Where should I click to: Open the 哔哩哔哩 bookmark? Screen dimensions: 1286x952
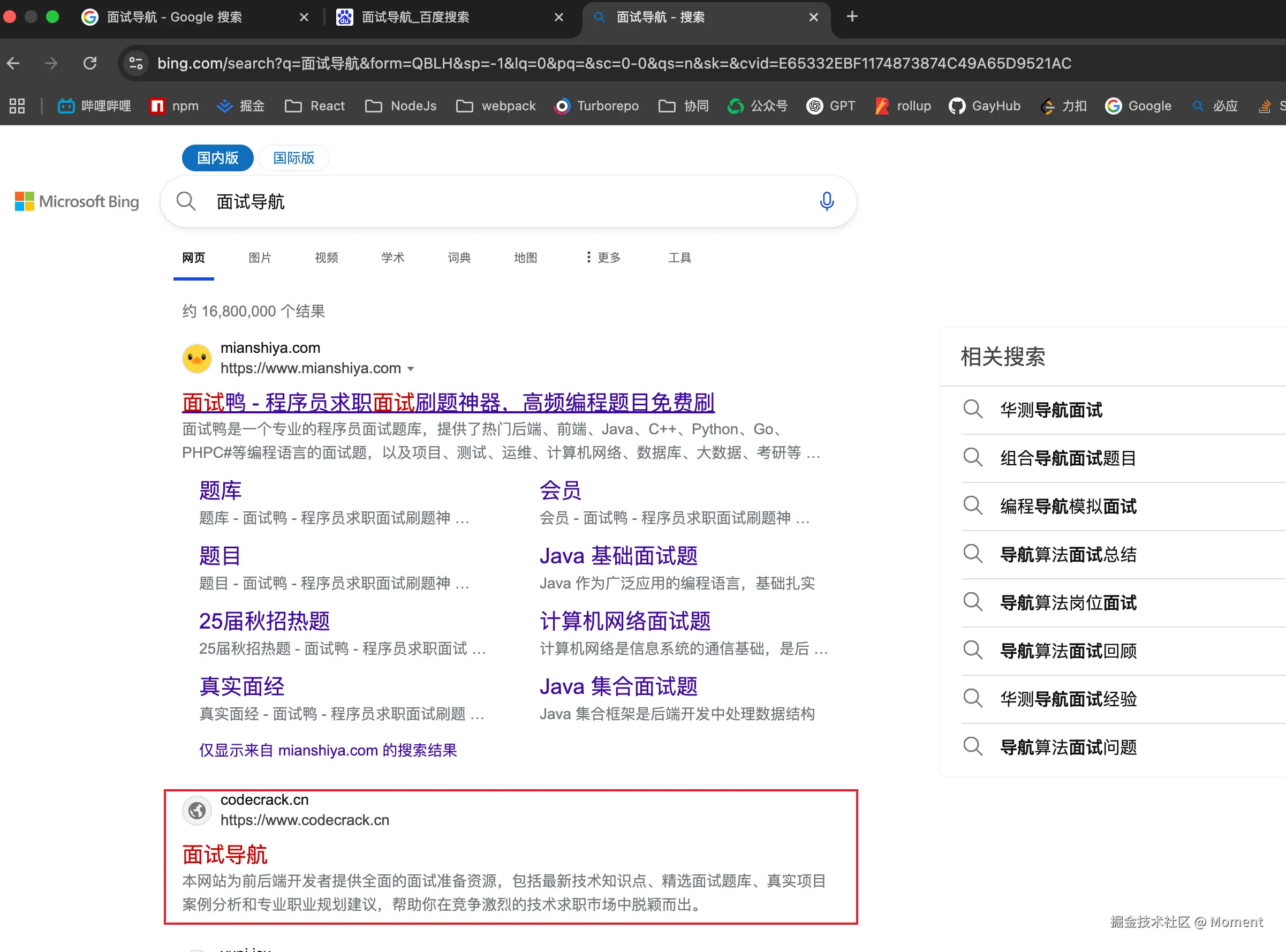(94, 106)
